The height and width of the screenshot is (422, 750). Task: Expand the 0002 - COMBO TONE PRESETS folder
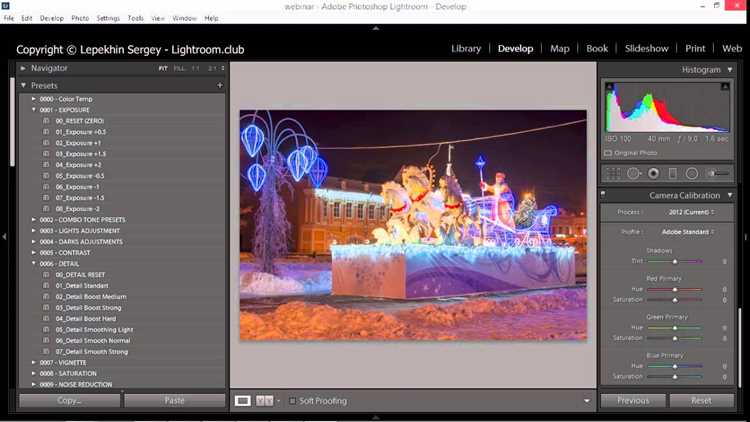[33, 220]
